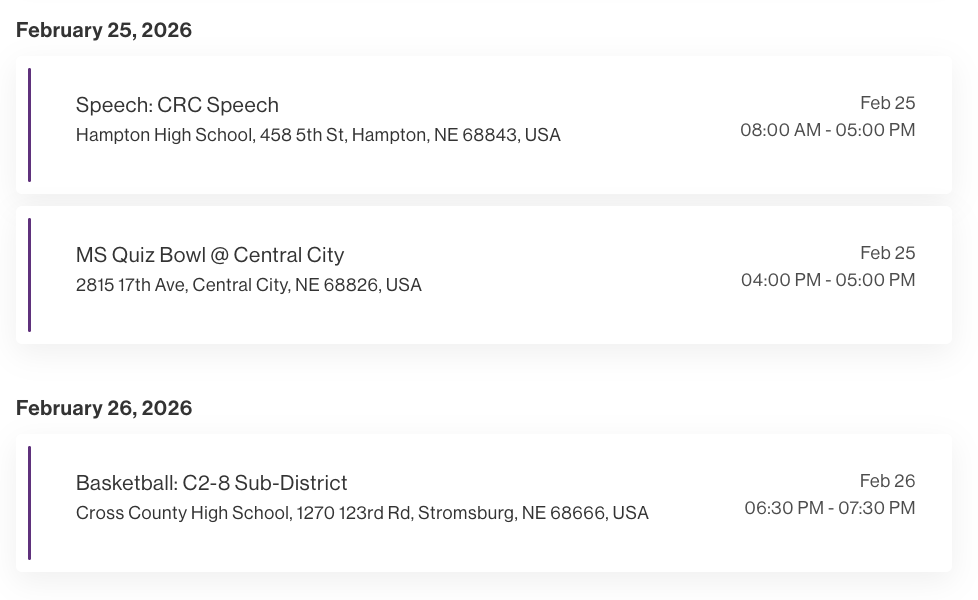The image size is (978, 600).
Task: Click the Feb 25 label on Speech event
Action: click(887, 103)
